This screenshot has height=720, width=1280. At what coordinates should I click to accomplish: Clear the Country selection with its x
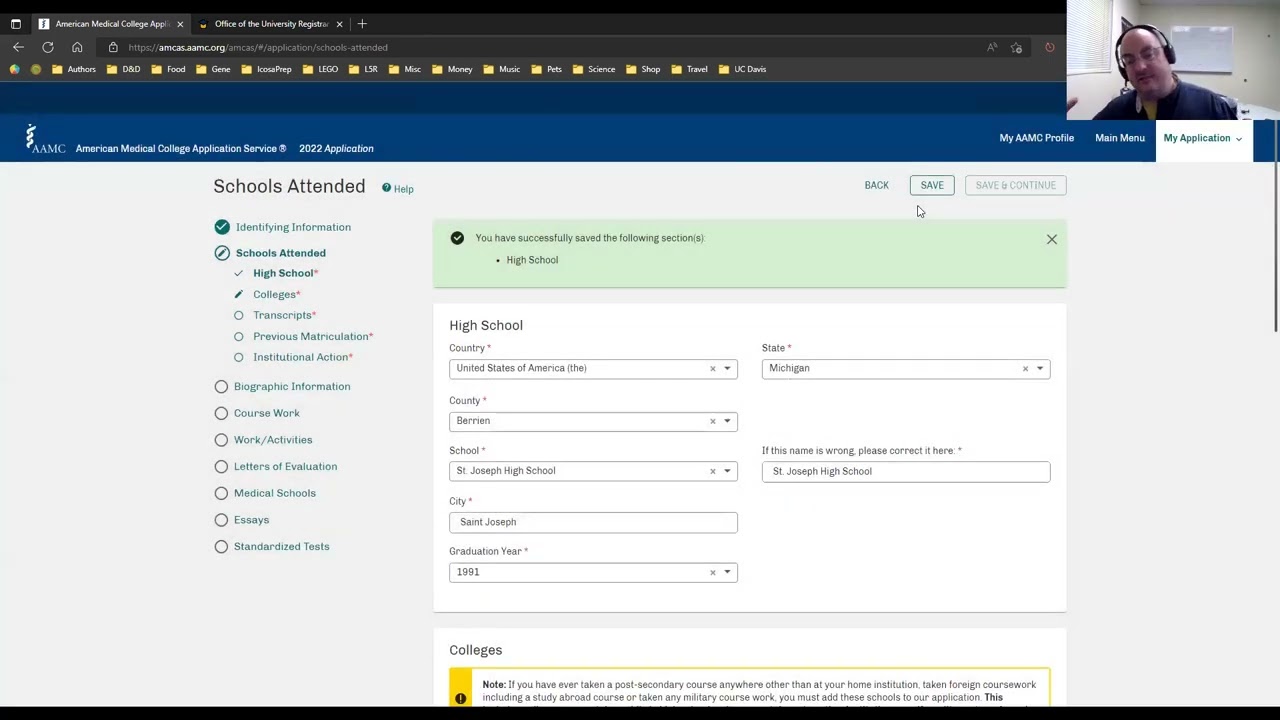712,369
